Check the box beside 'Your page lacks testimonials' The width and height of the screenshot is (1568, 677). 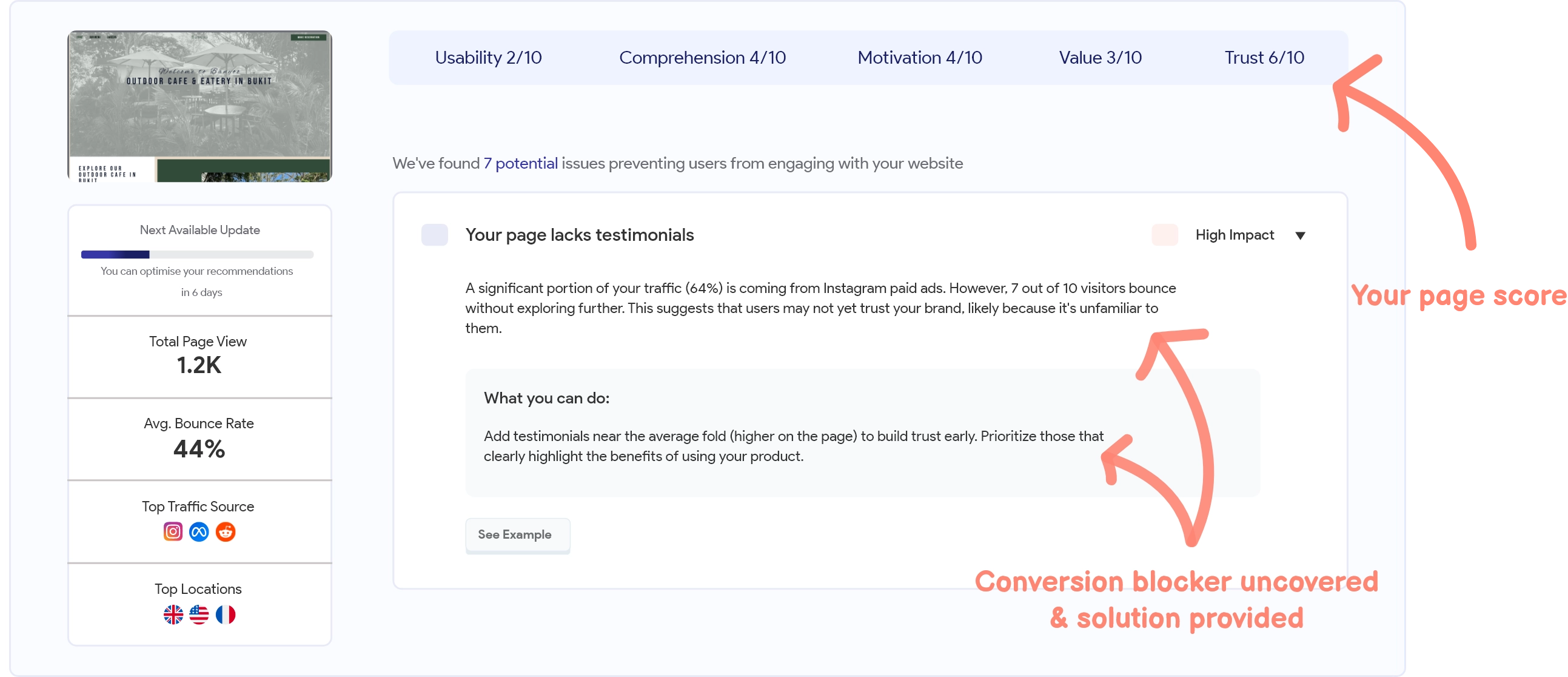434,235
